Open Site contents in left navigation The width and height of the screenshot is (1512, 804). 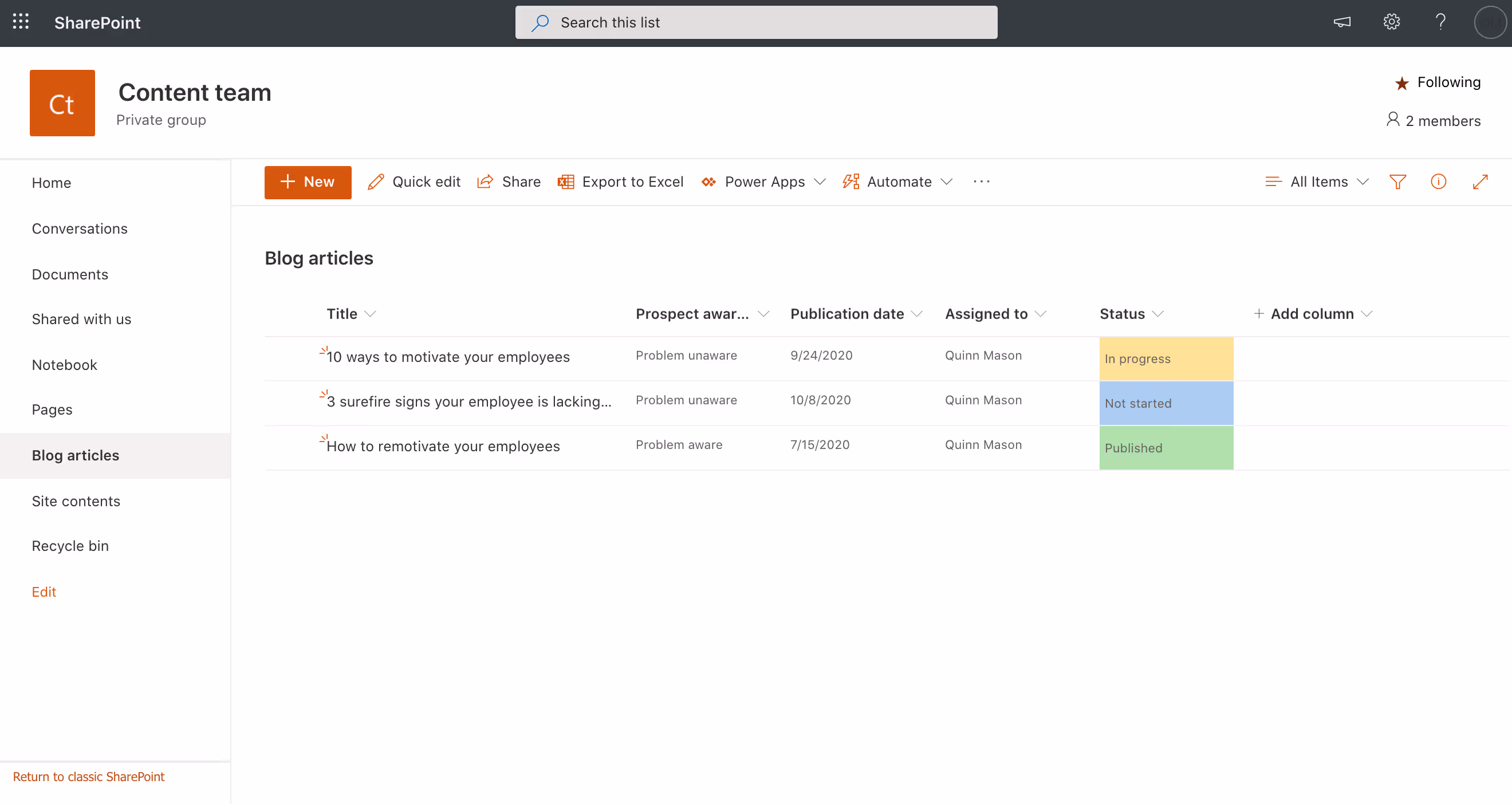pyautogui.click(x=76, y=500)
